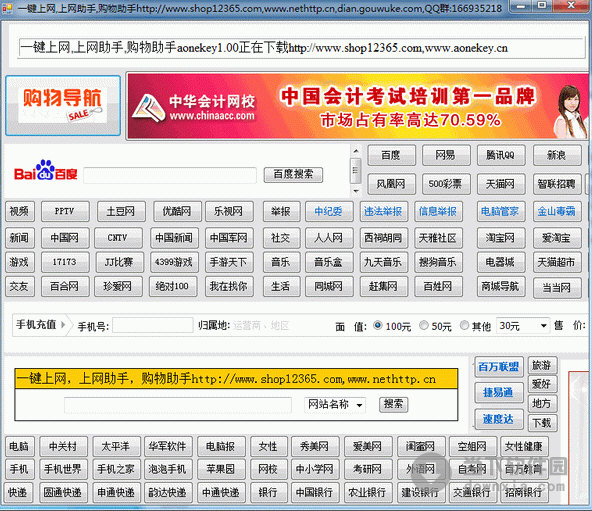Click the 百度搜索 button
This screenshot has width=592, height=511.
tap(293, 174)
